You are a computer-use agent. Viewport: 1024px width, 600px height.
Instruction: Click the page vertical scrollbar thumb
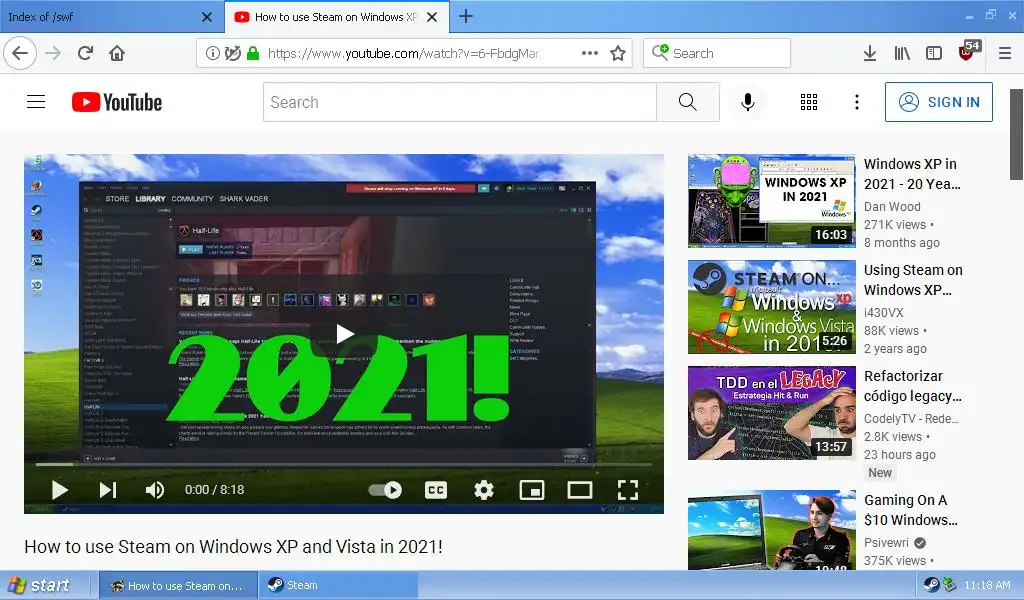1016,134
